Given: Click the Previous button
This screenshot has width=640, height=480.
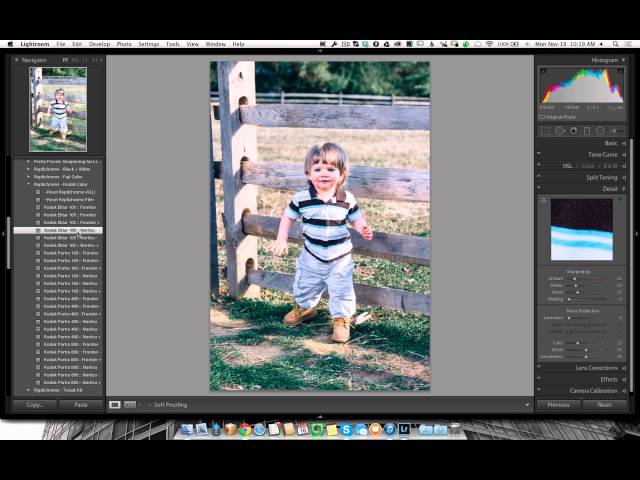Looking at the screenshot, I should [x=558, y=405].
